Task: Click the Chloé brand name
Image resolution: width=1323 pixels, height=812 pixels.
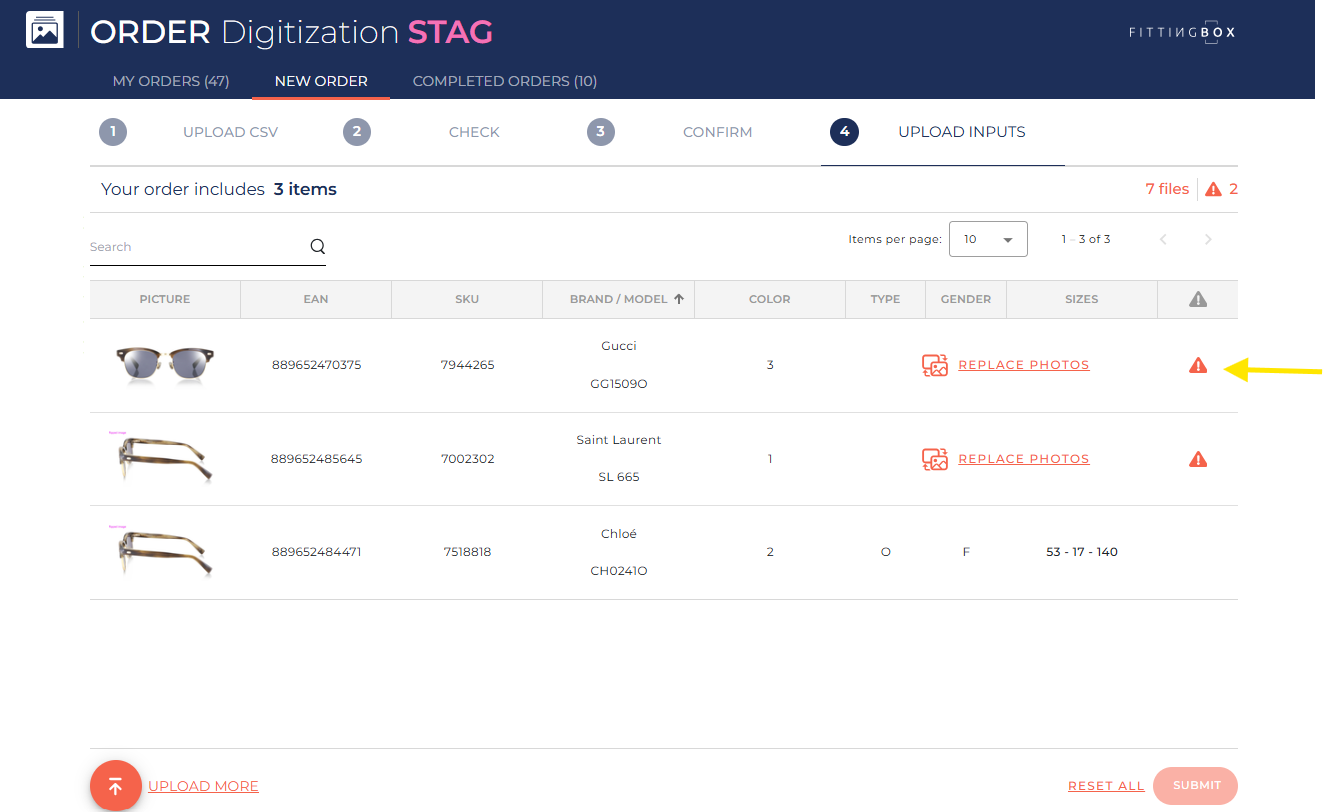Action: [619, 534]
